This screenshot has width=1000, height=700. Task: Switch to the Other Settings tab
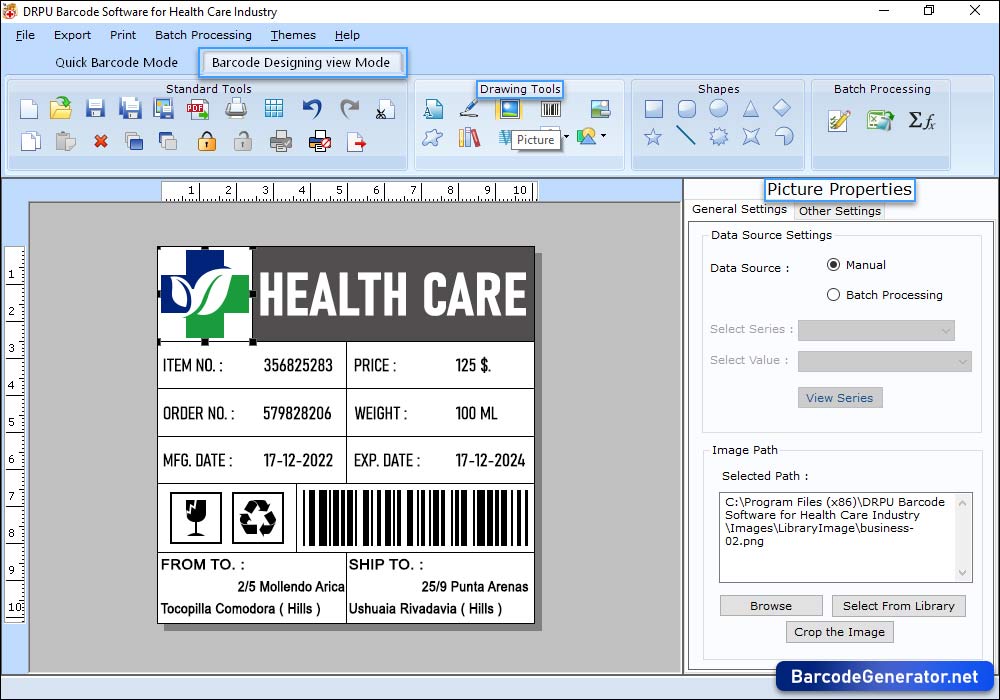point(839,211)
